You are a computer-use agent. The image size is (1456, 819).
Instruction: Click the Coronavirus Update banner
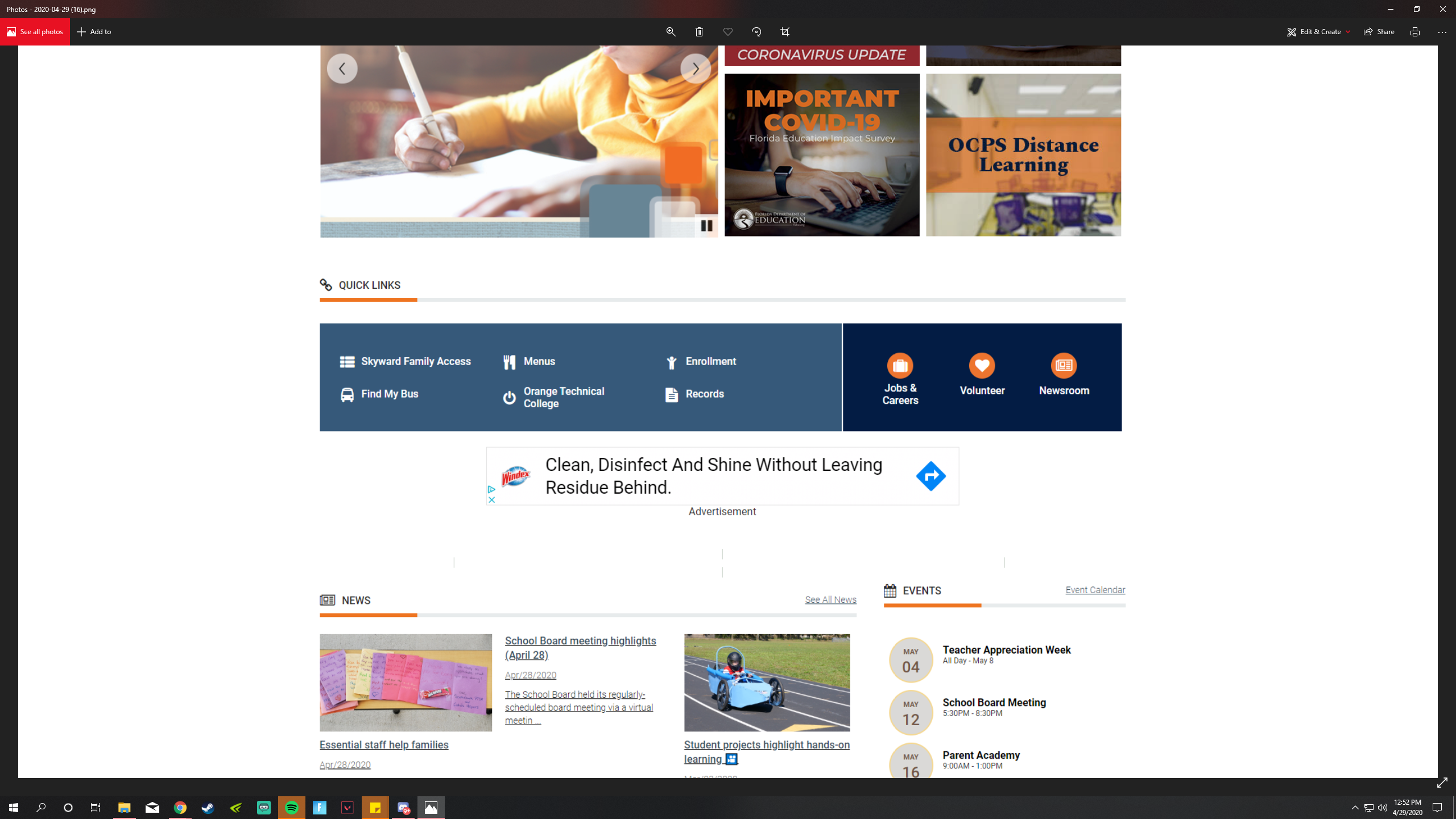point(822,55)
